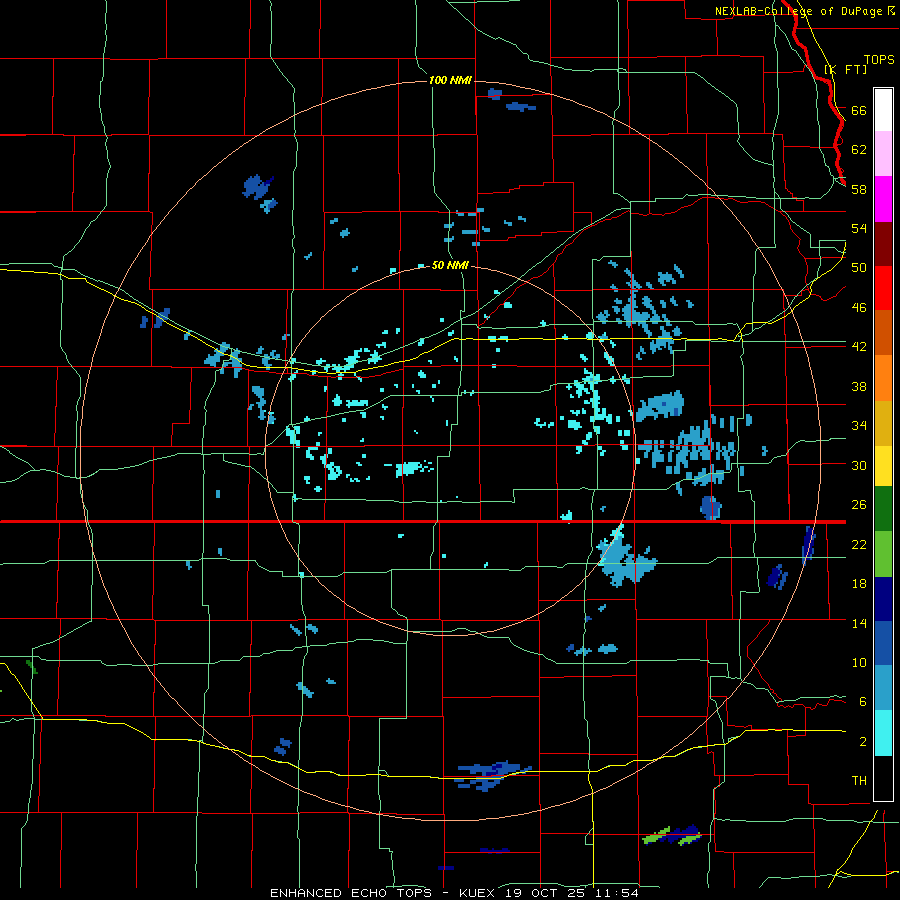Image resolution: width=900 pixels, height=900 pixels.
Task: Click the '22' scale value
Action: coord(859,545)
